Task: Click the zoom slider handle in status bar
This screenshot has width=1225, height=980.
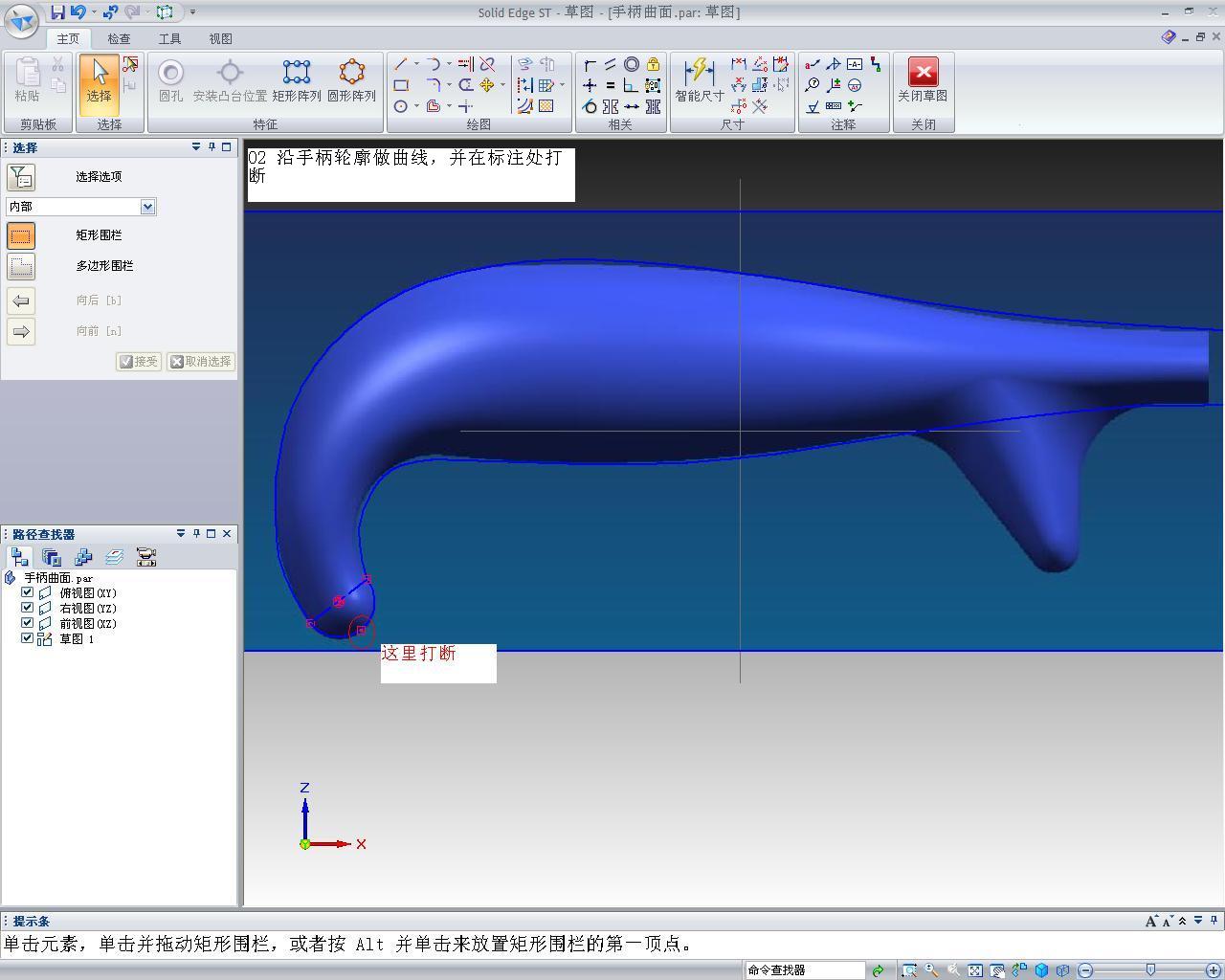Action: (x=1150, y=970)
